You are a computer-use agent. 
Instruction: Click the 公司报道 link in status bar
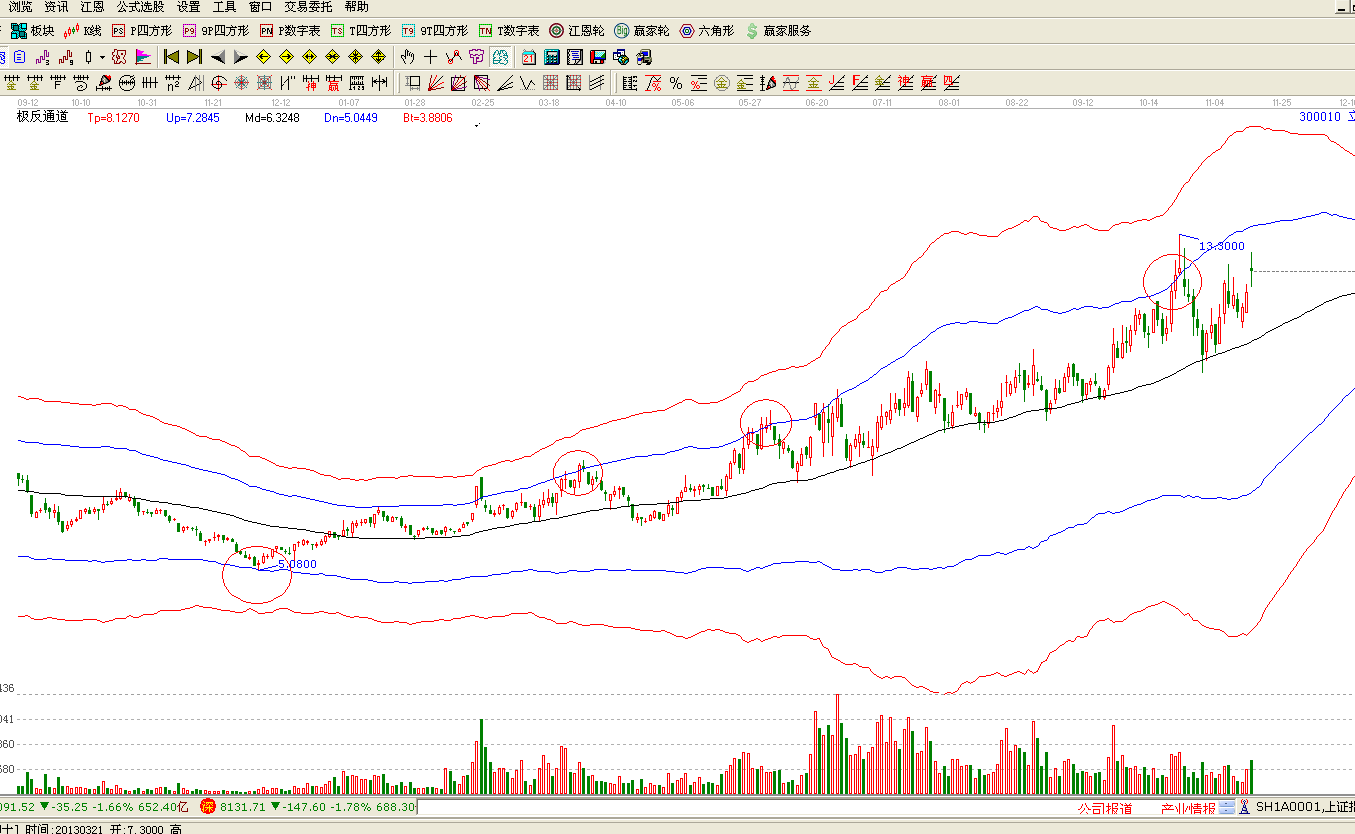coord(1105,808)
